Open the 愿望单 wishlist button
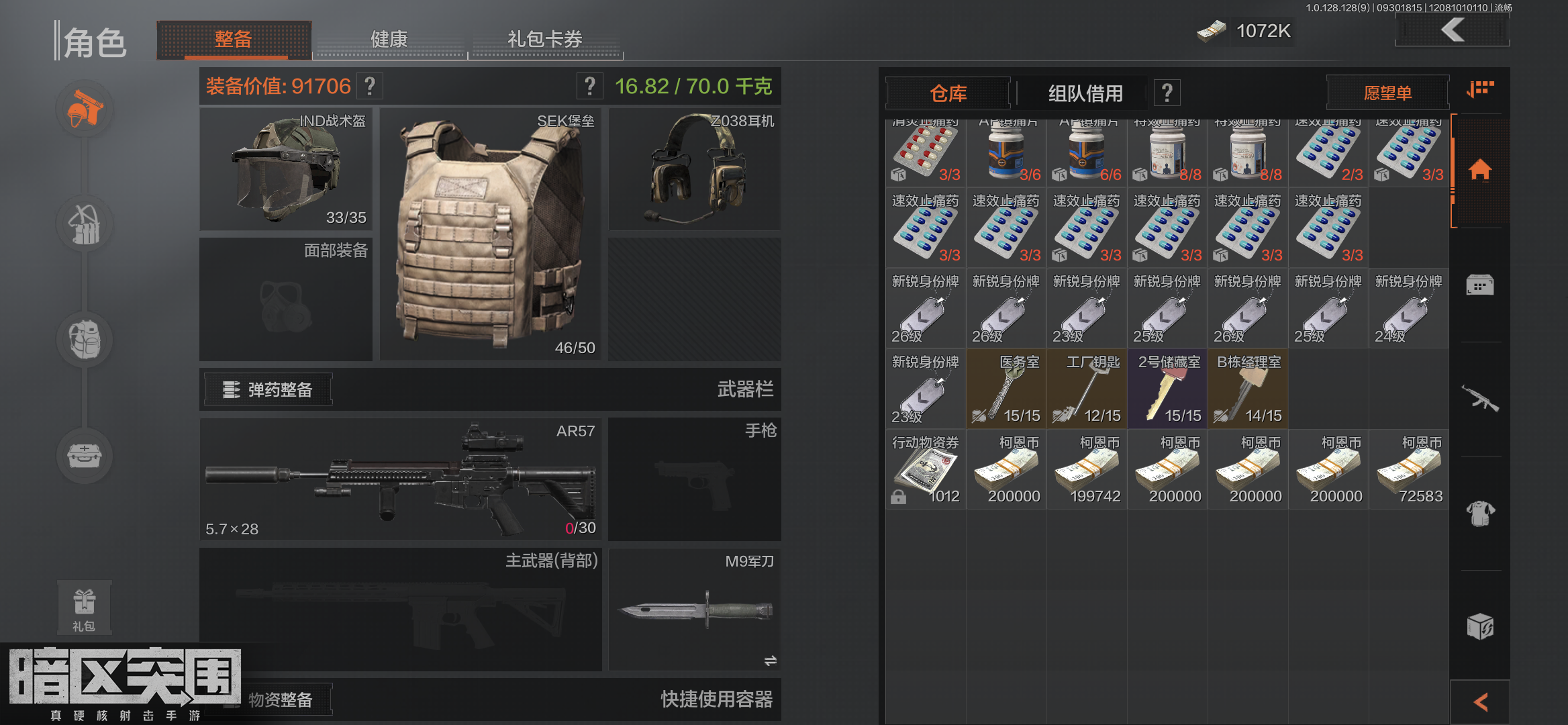The image size is (1568, 725). (x=1387, y=93)
